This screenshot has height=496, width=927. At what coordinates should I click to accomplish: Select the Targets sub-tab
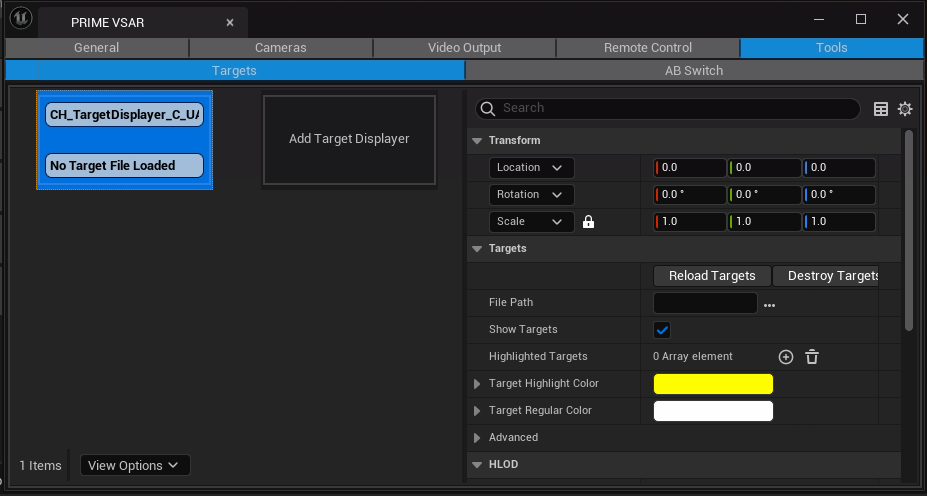pos(235,70)
